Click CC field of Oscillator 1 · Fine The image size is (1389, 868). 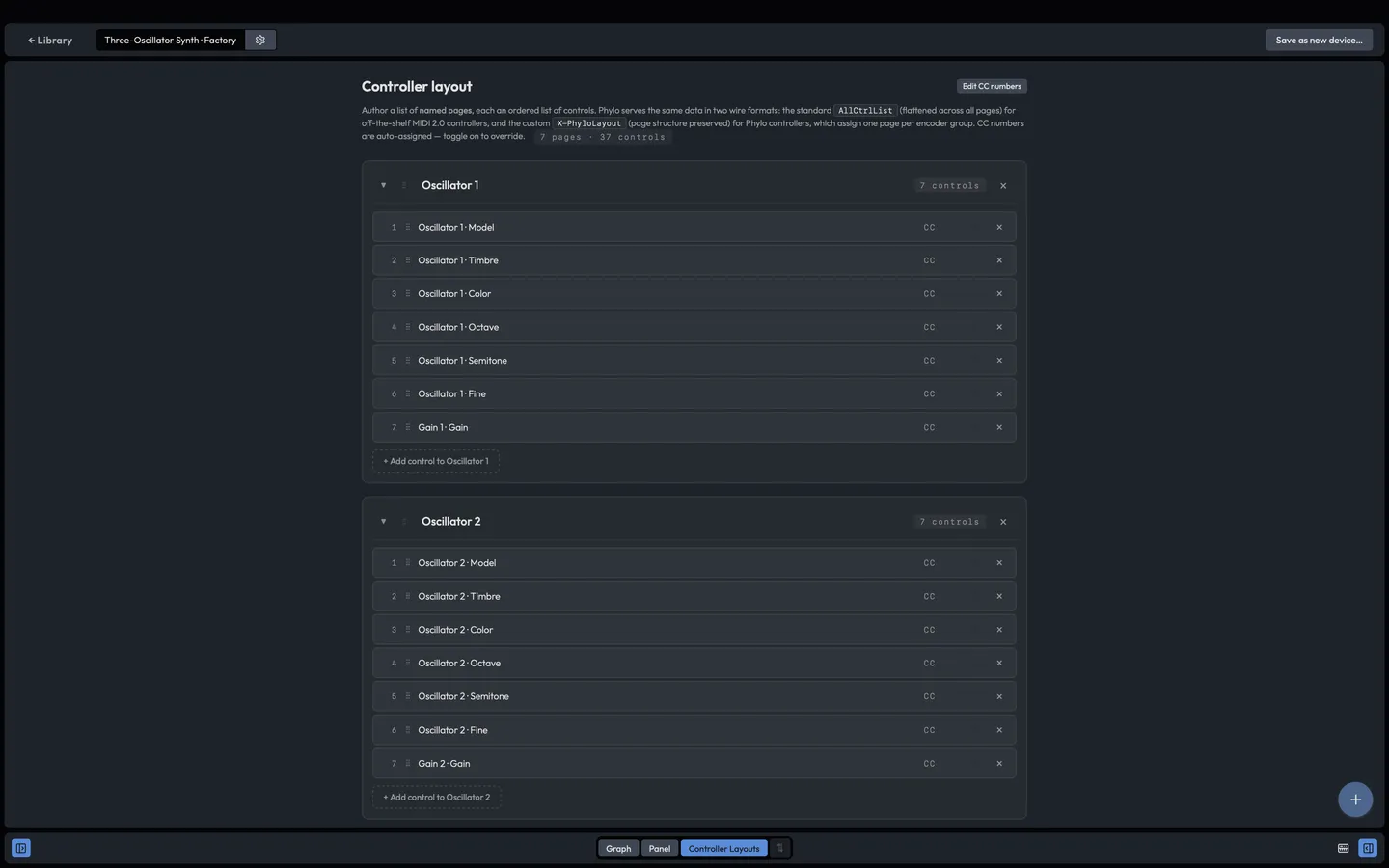pyautogui.click(x=930, y=393)
